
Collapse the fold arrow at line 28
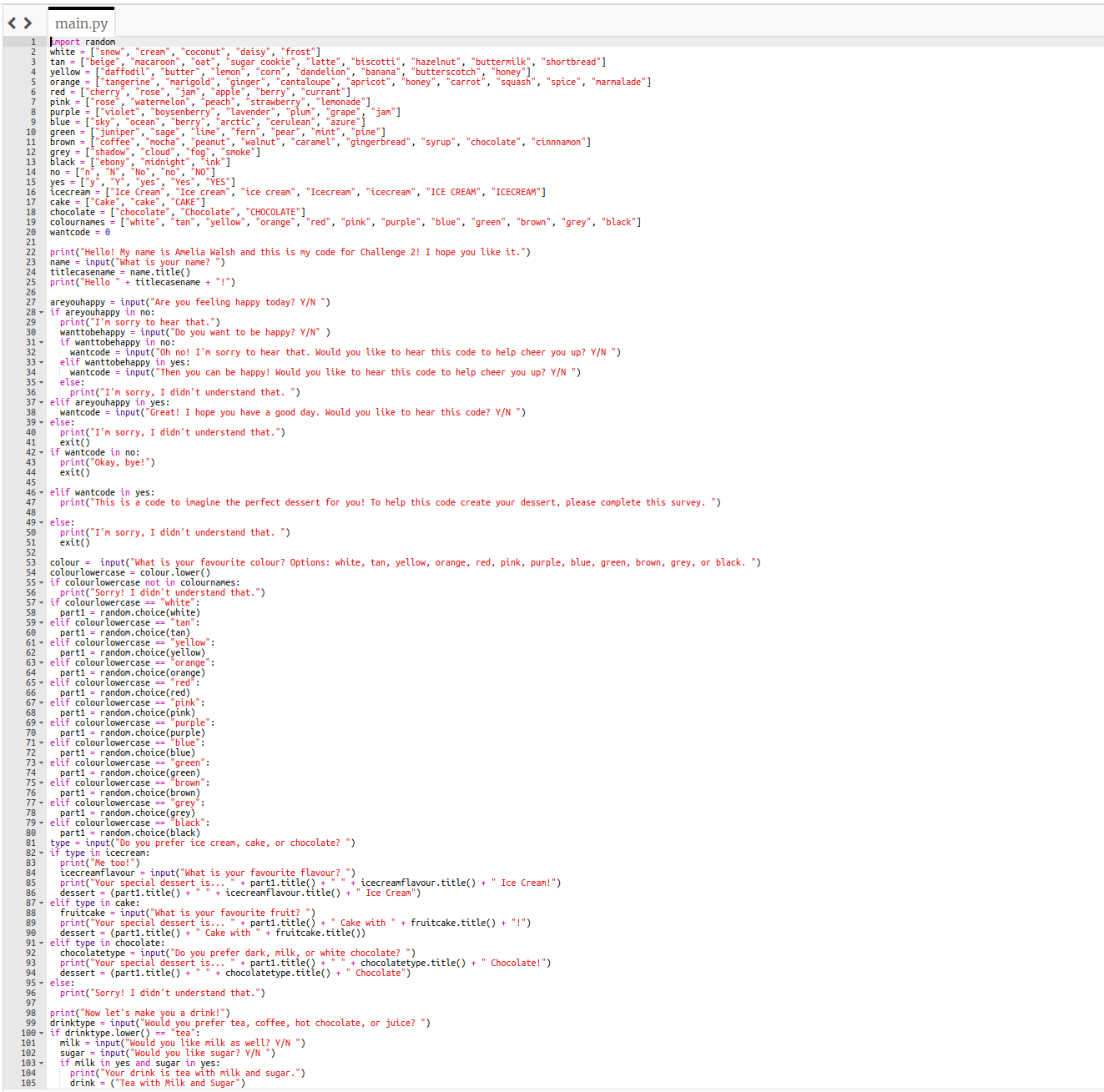point(41,313)
